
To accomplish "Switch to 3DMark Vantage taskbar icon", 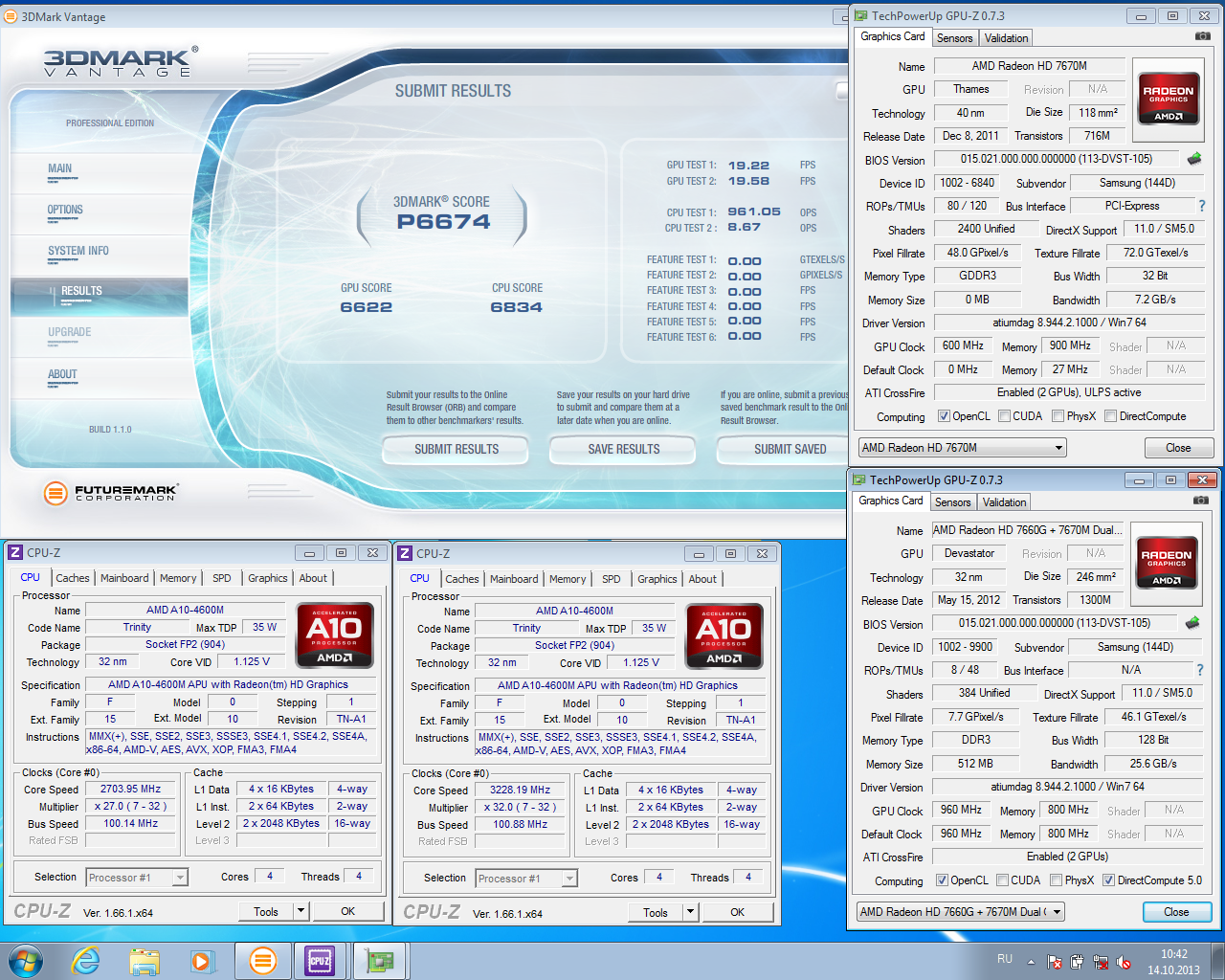I will pyautogui.click(x=262, y=961).
